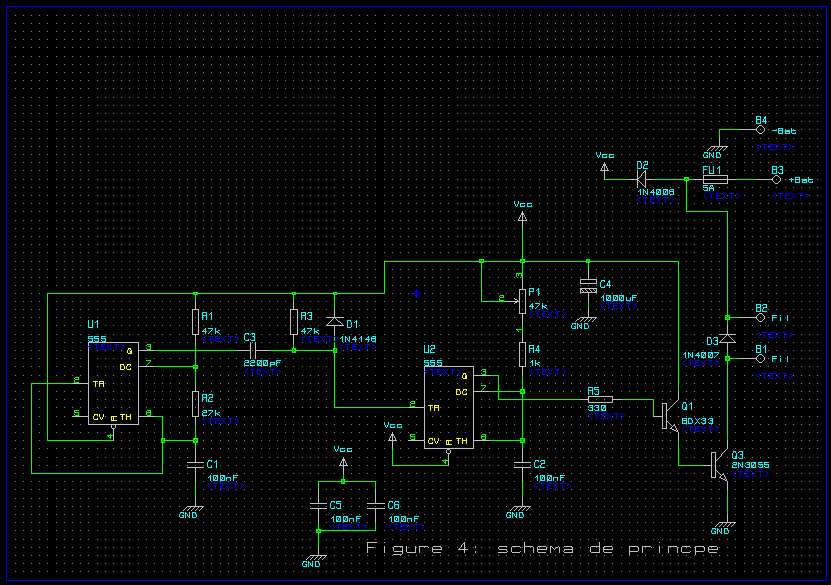The width and height of the screenshot is (831, 585).
Task: Click resistor R3 symbol
Action: [294, 322]
